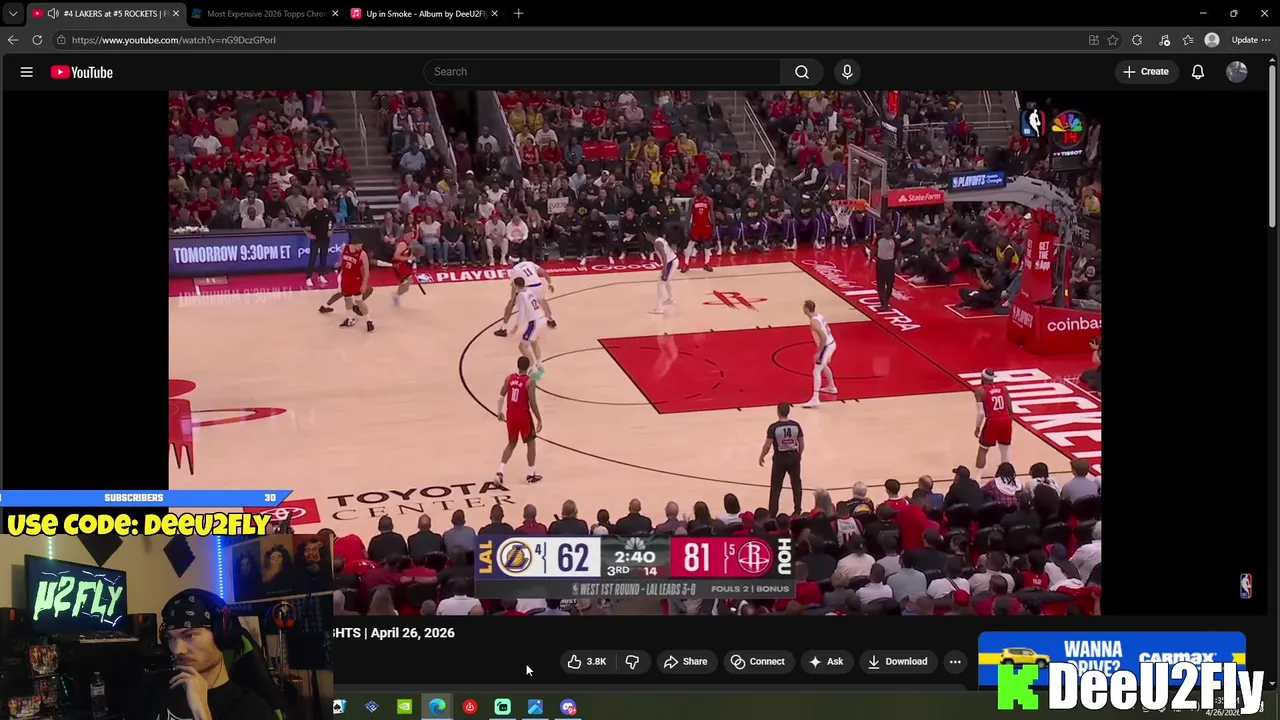This screenshot has width=1280, height=720.
Task: Dislike the video
Action: (x=632, y=662)
